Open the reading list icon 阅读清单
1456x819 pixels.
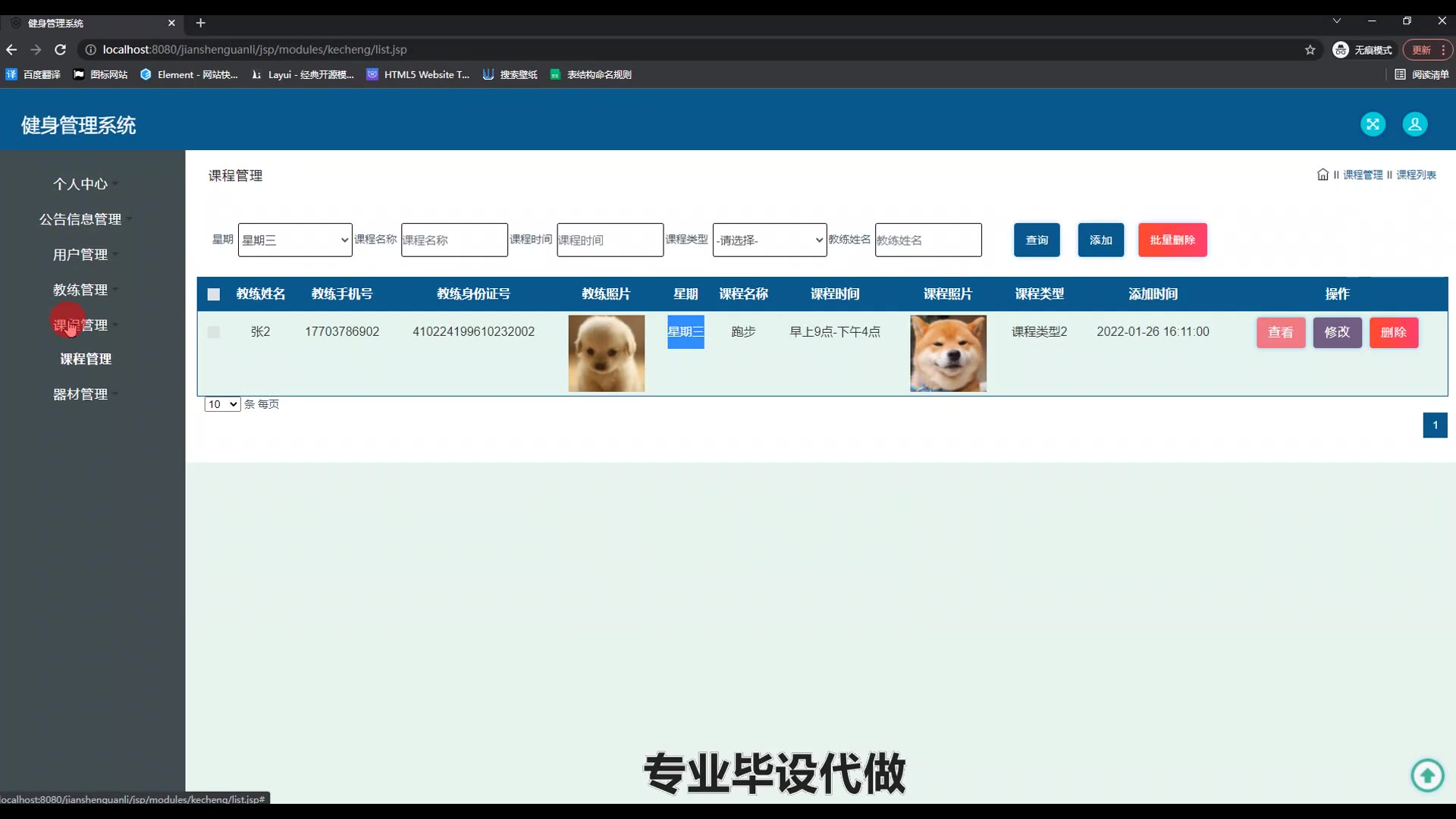click(x=1421, y=74)
